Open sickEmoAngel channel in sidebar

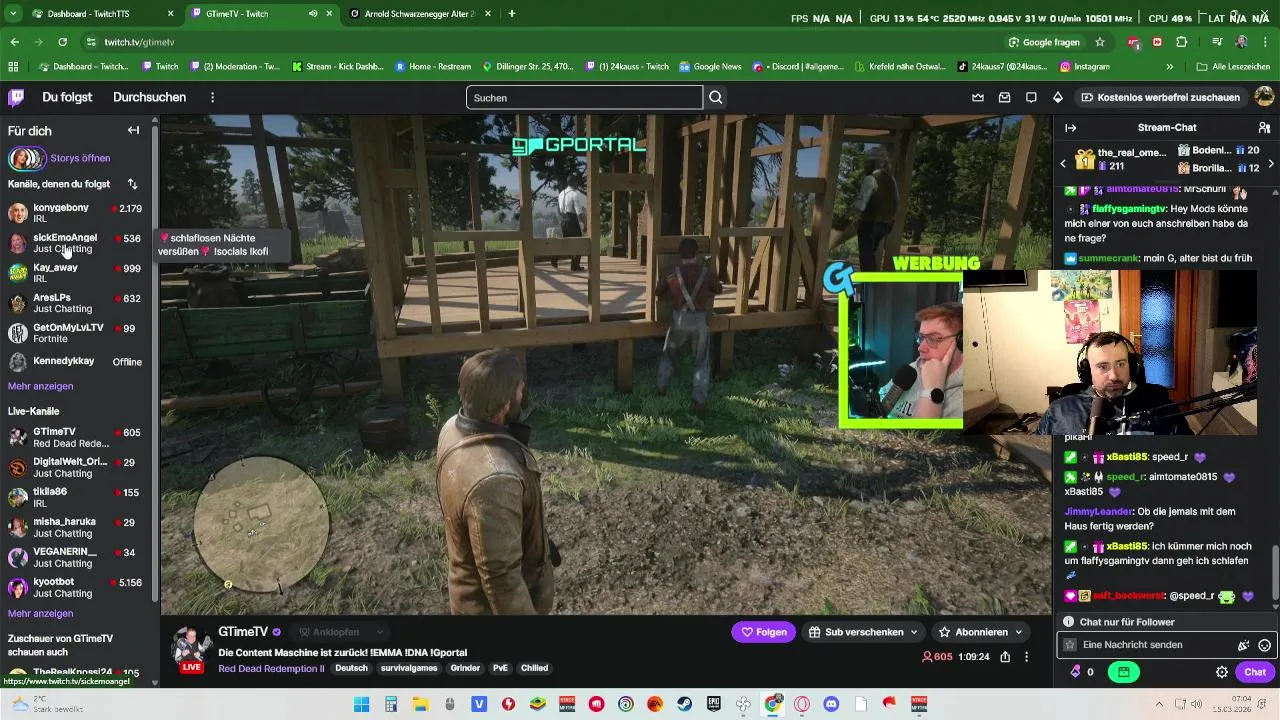tap(75, 243)
